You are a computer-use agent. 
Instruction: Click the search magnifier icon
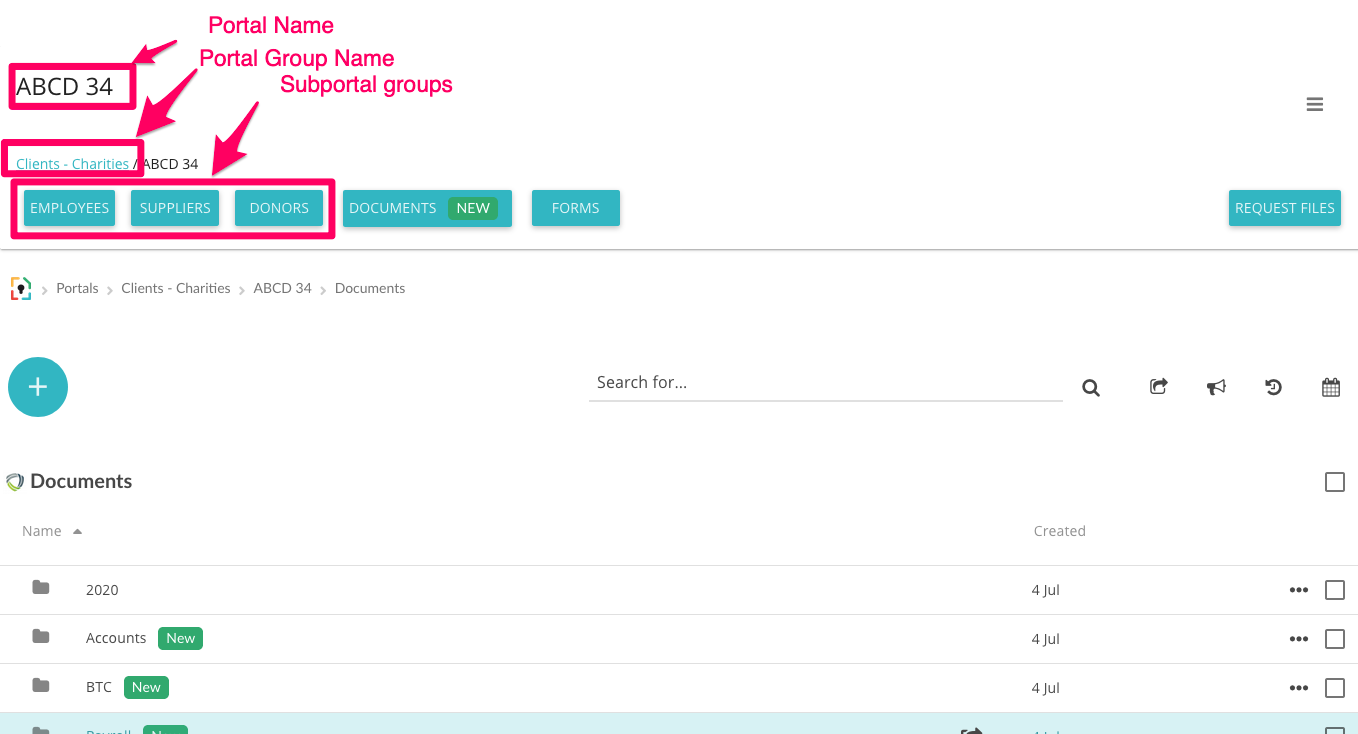coord(1091,388)
